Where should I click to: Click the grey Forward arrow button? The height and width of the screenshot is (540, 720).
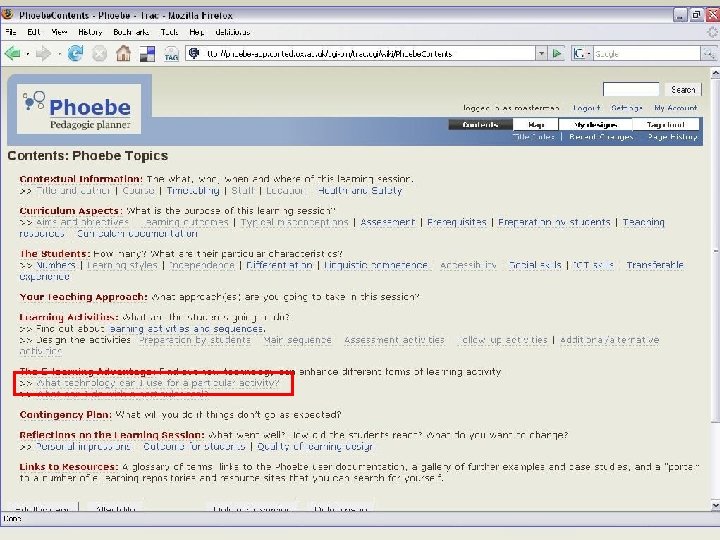43,54
